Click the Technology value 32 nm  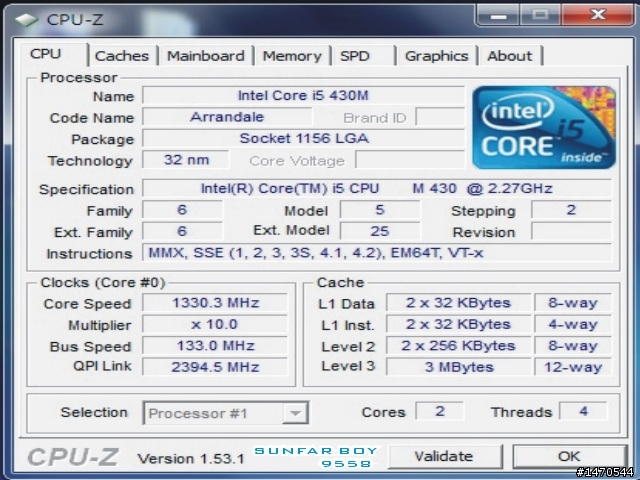(x=186, y=160)
